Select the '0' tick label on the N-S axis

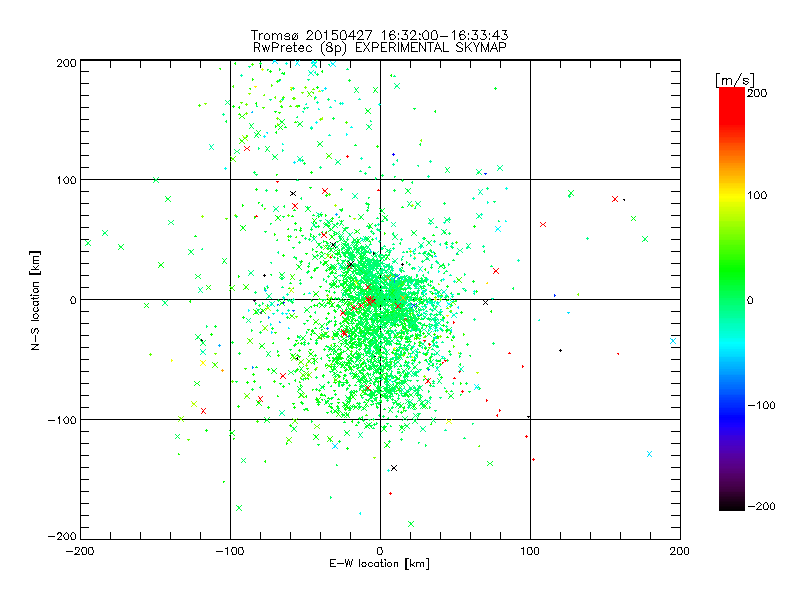pos(73,300)
